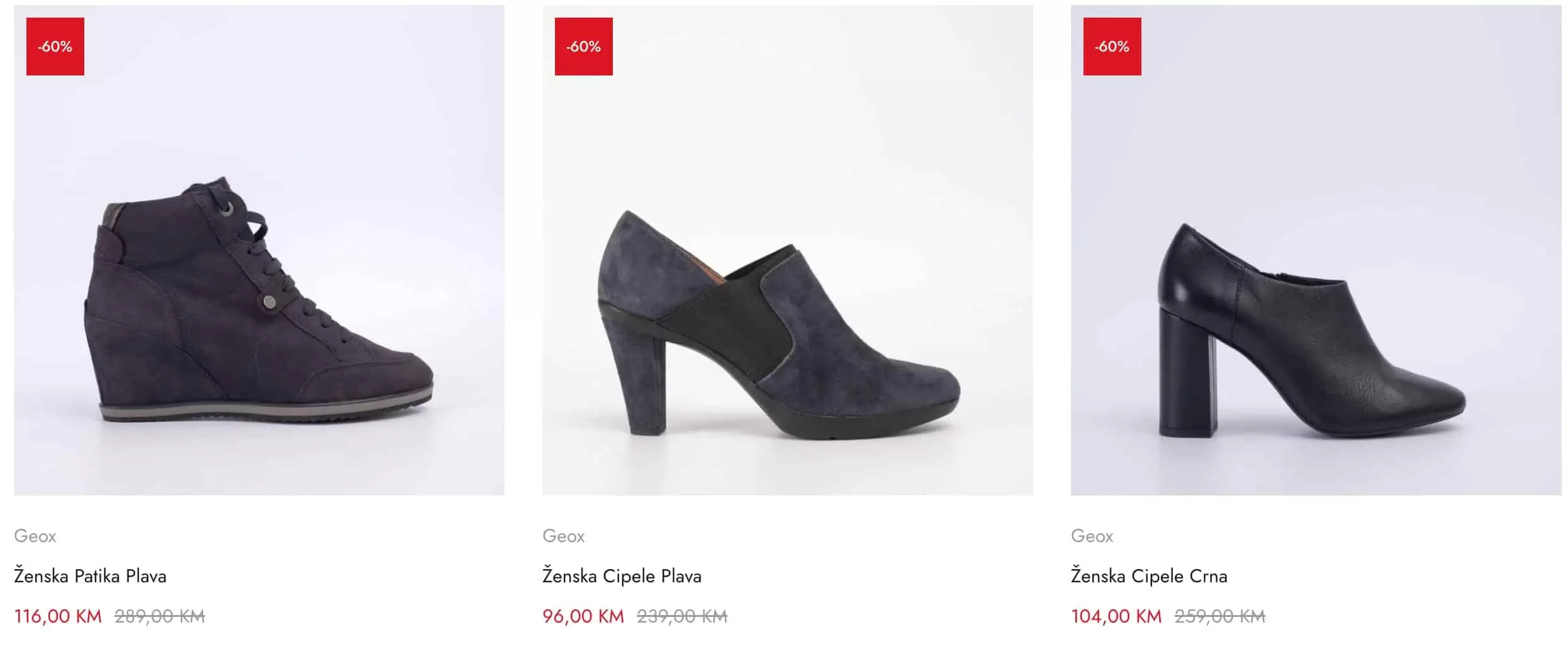Click the 104,00 KM sale price
Viewport: 1568px width, 649px height.
[x=1116, y=616]
